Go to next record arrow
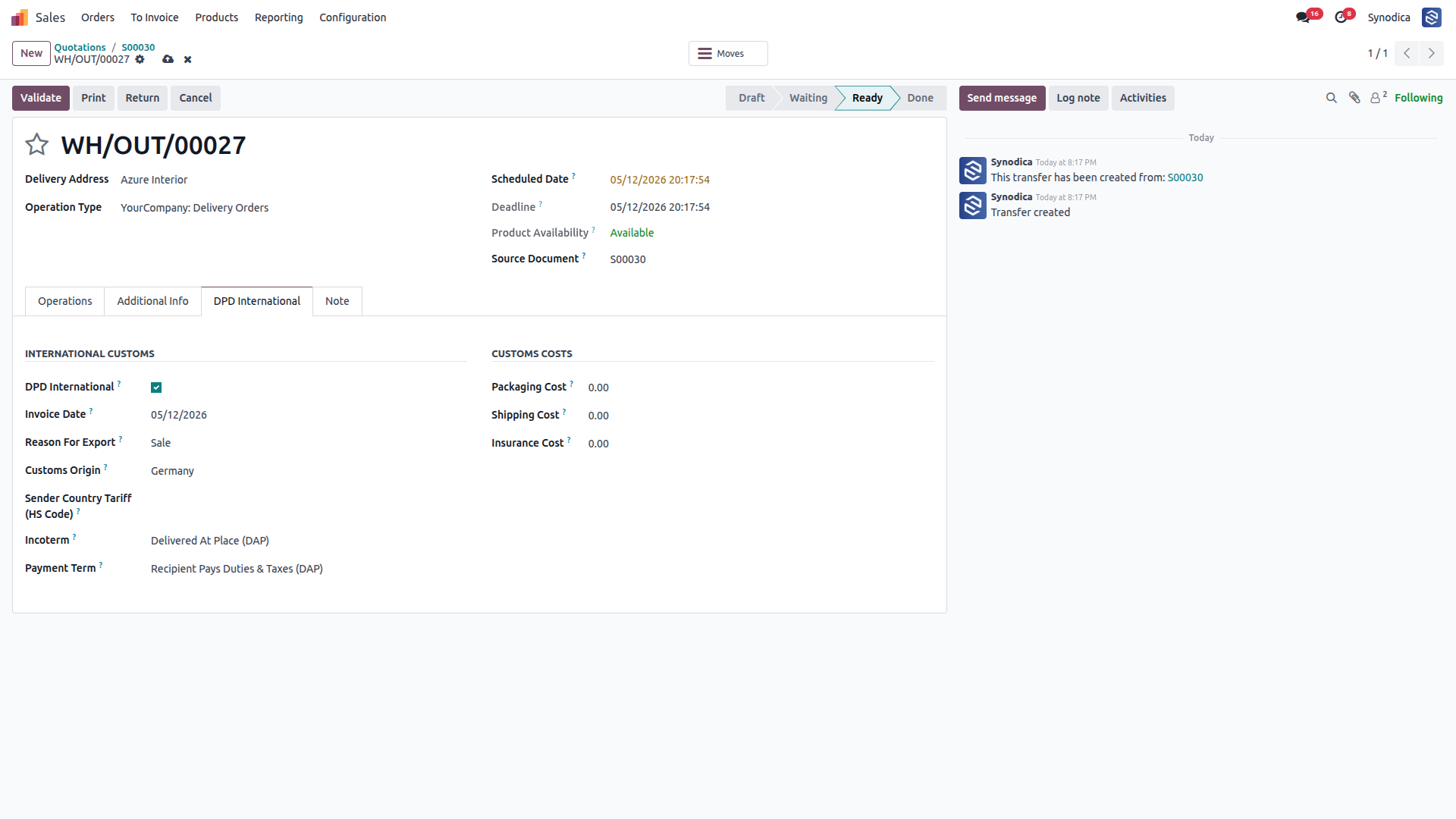 click(1432, 53)
